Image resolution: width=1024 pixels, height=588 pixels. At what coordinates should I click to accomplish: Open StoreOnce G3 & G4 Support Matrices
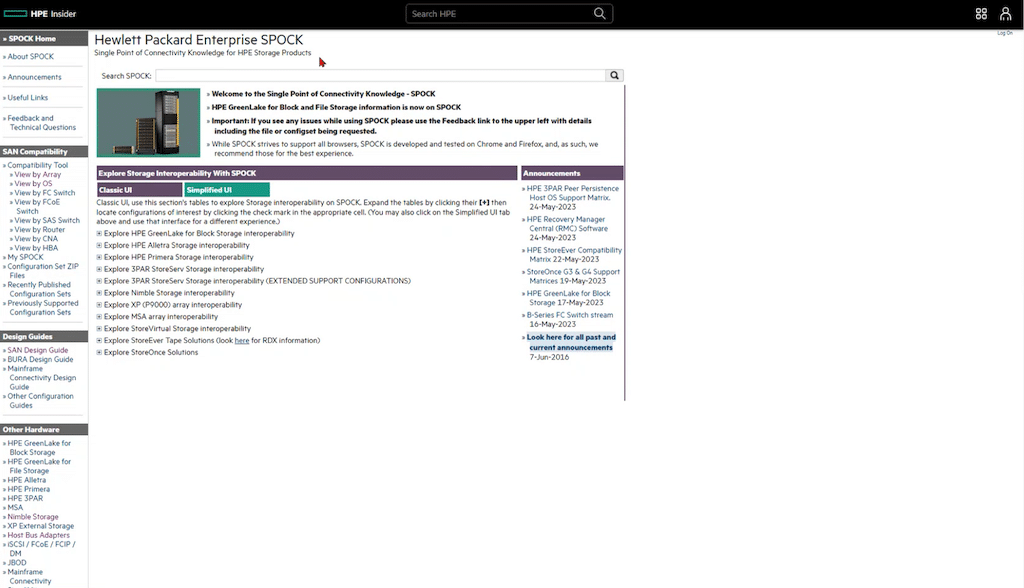573,276
